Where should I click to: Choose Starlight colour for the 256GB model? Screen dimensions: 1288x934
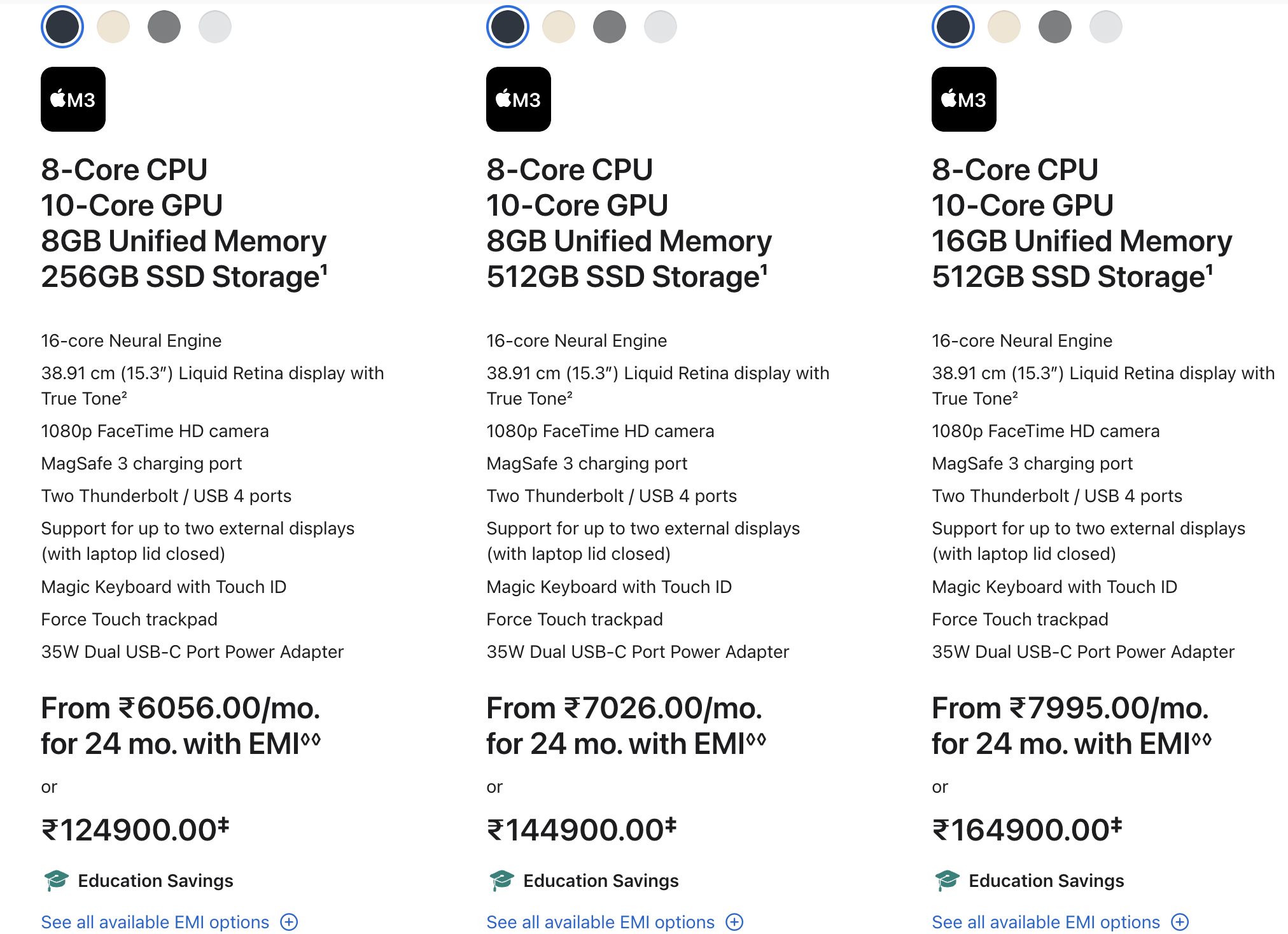pos(113,27)
